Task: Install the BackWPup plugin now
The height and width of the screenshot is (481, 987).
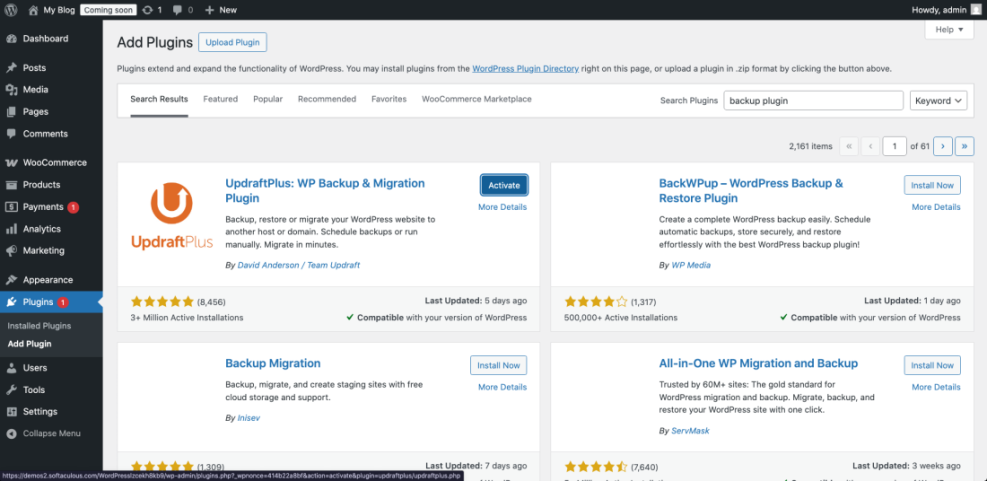Action: pos(932,185)
